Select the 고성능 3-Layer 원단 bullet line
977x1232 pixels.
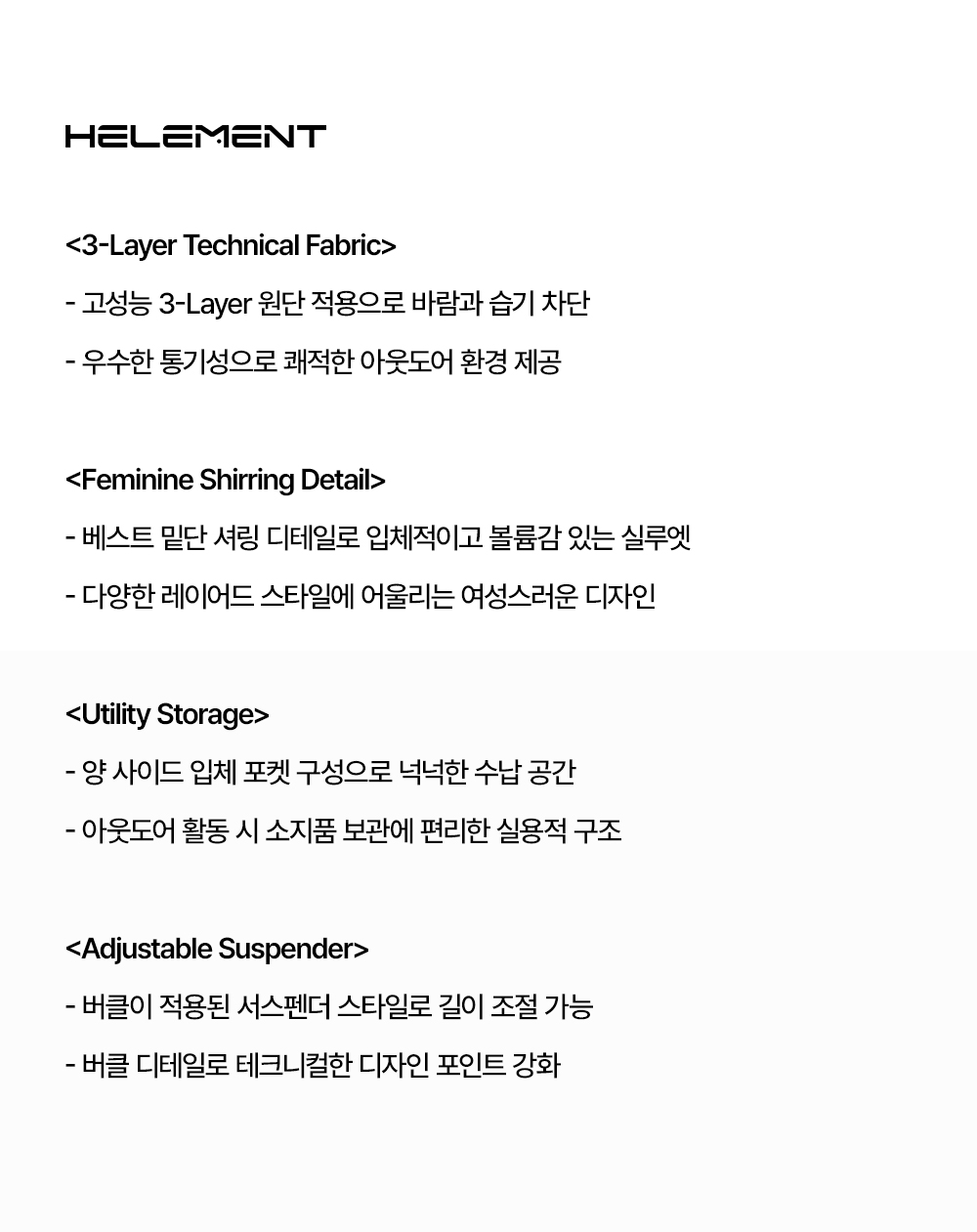[x=327, y=304]
